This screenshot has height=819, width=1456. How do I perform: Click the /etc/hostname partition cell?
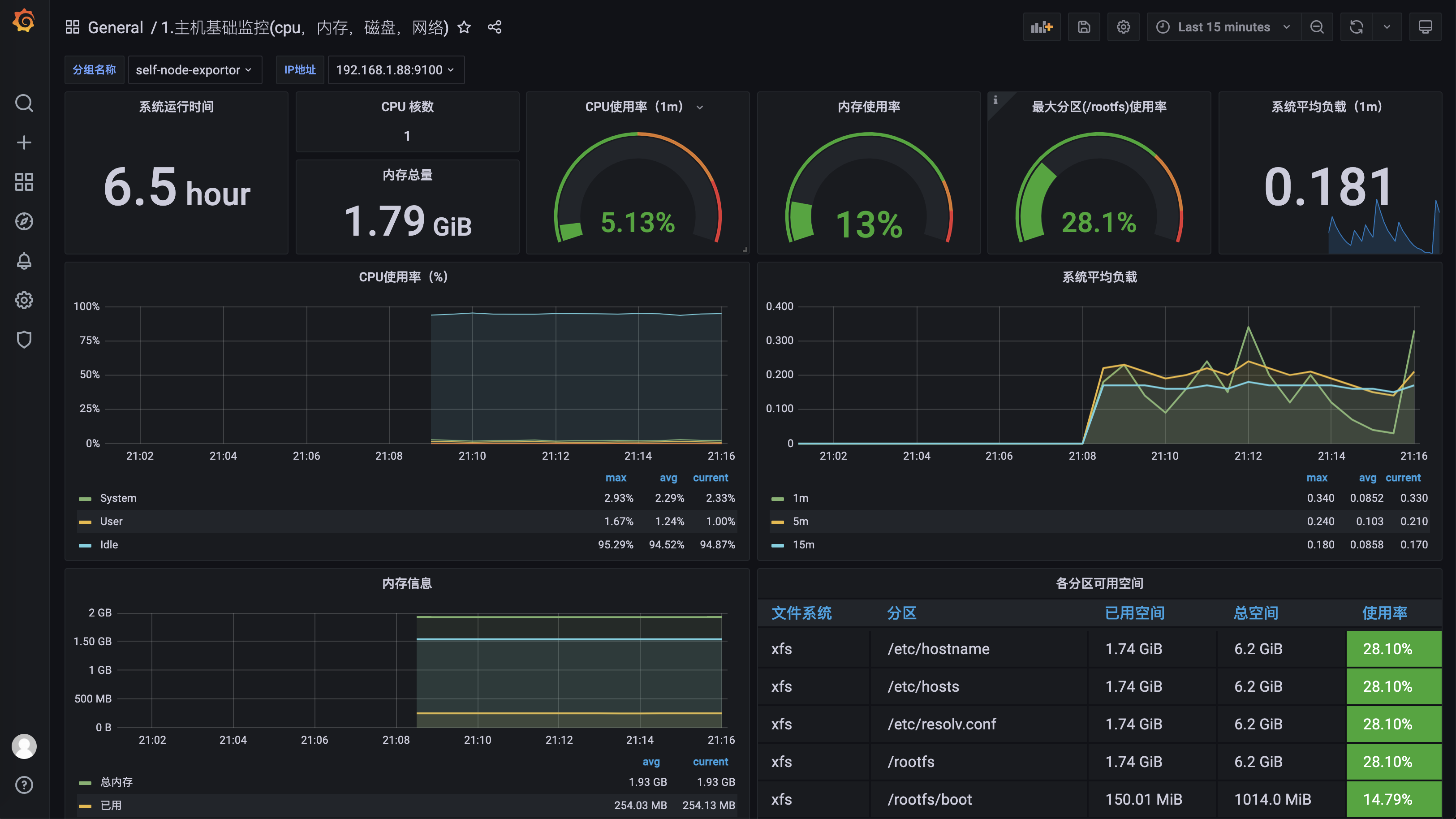978,649
